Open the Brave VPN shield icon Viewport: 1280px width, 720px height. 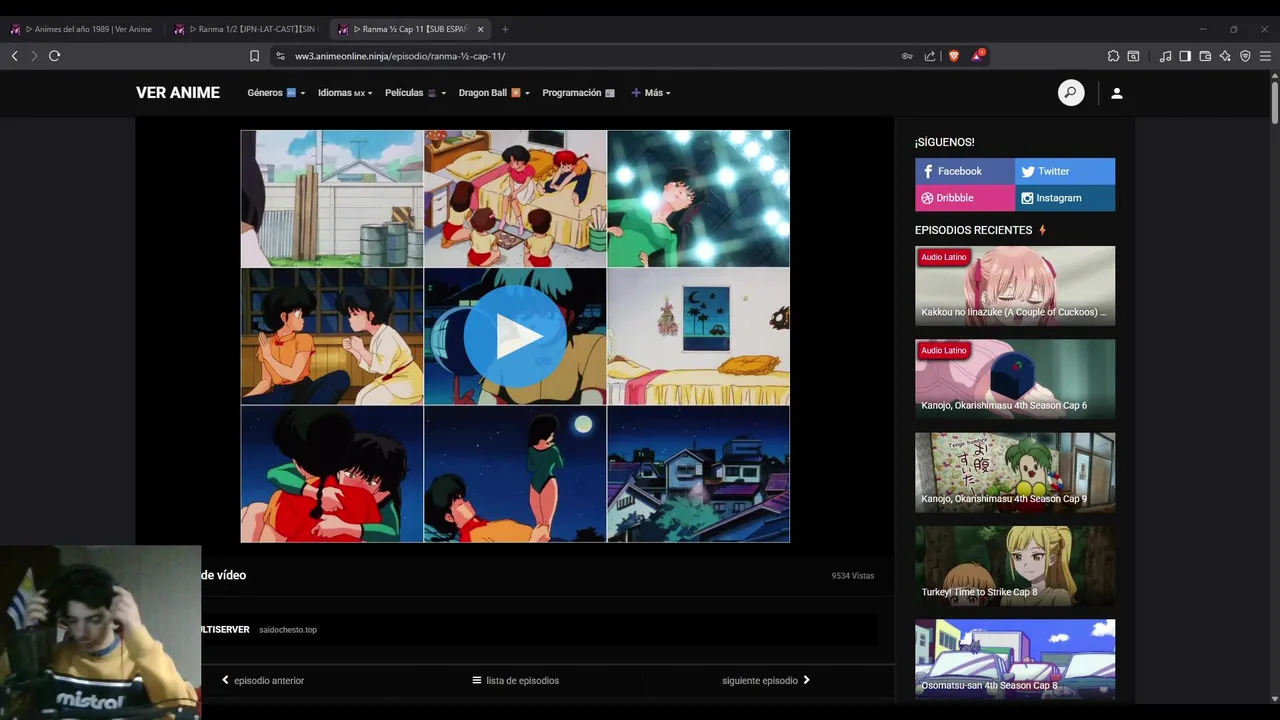pyautogui.click(x=1245, y=56)
